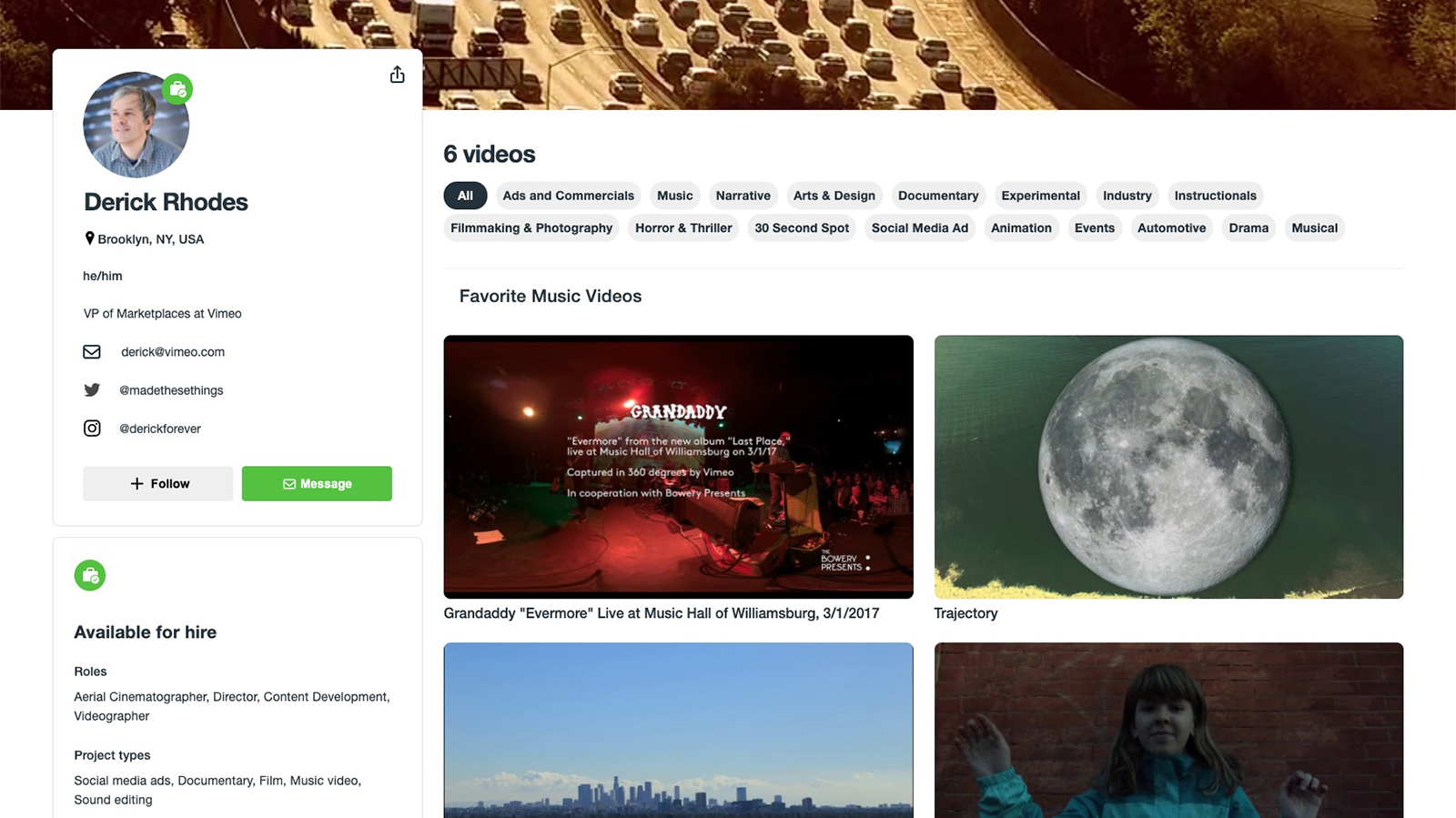This screenshot has width=1456, height=818.
Task: Pick the Animation filter chip
Action: pyautogui.click(x=1021, y=228)
